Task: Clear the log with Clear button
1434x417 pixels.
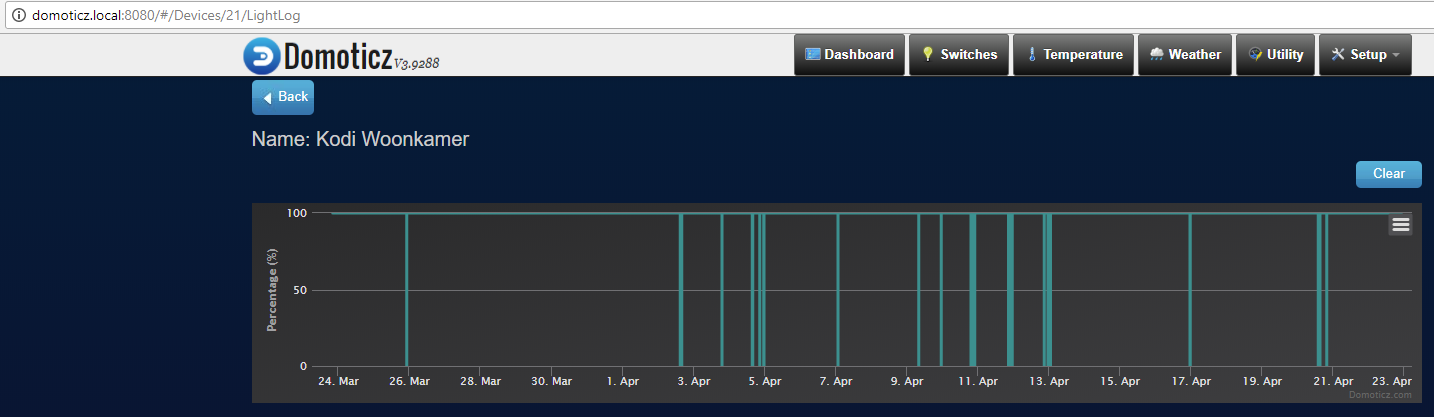Action: click(x=1388, y=173)
